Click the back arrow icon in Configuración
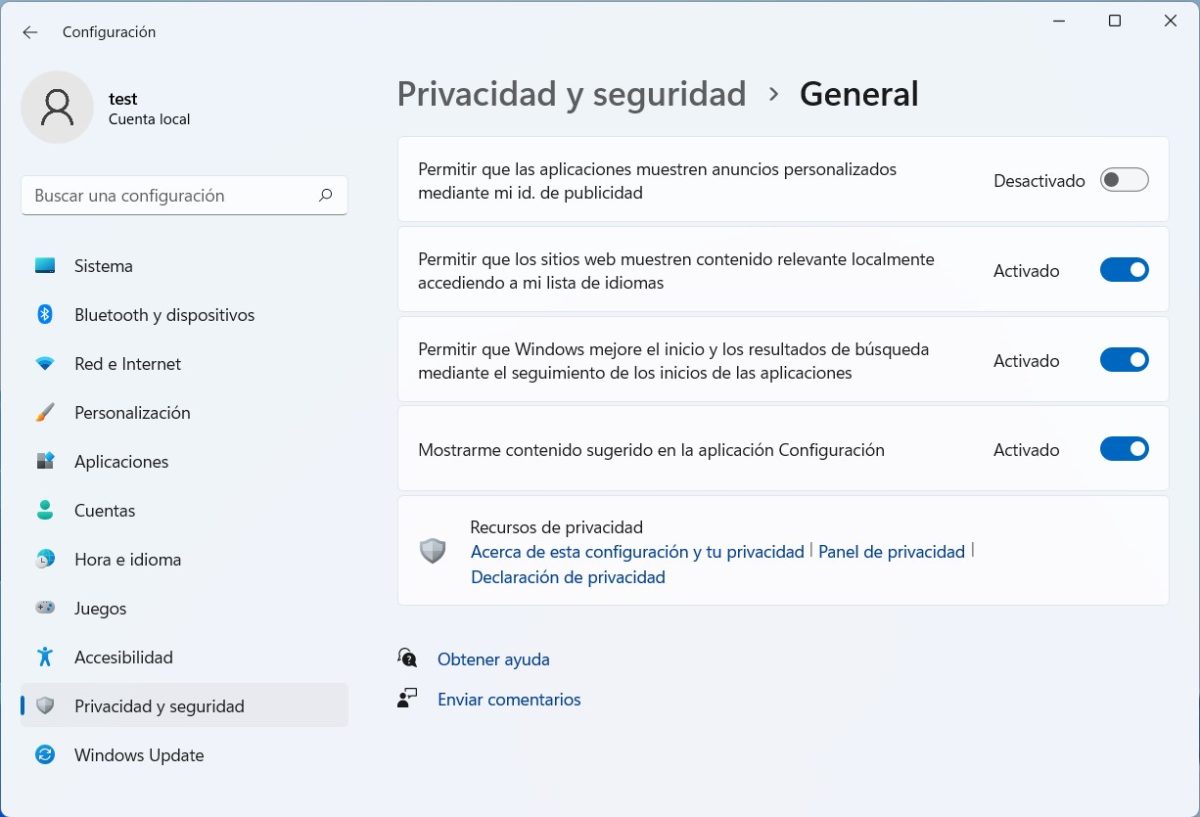Image resolution: width=1200 pixels, height=817 pixels. [30, 32]
